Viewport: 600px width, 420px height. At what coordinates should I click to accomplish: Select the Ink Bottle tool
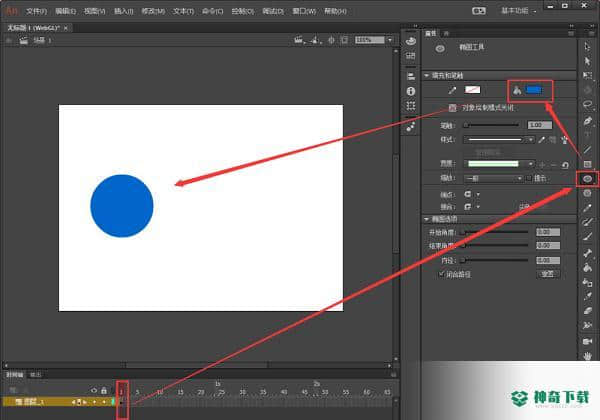point(587,282)
